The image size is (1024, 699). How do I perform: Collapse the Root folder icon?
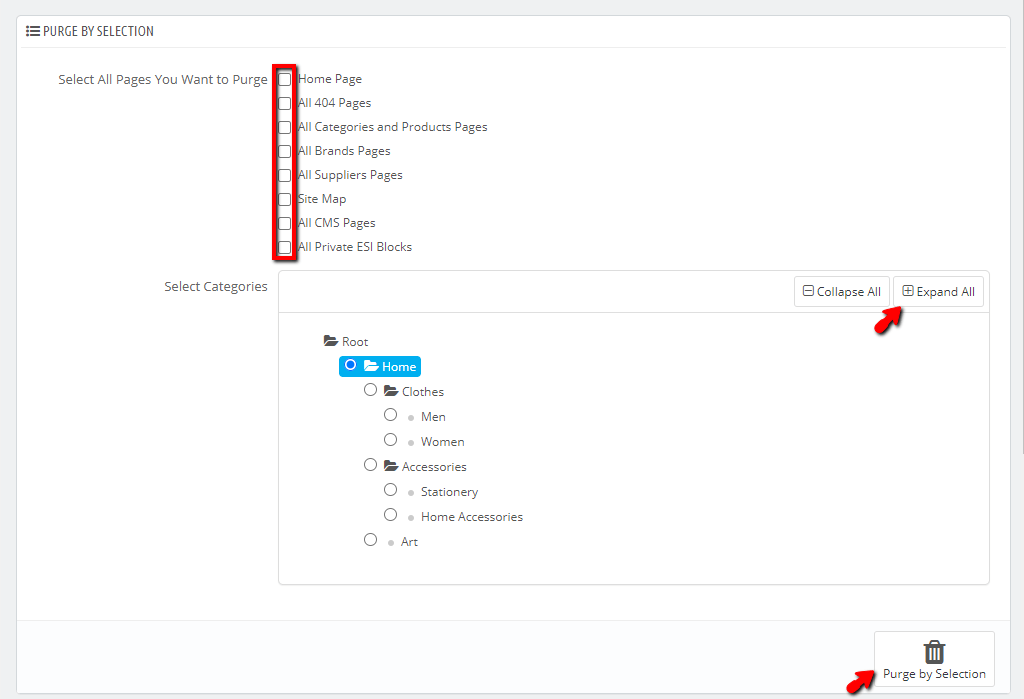[331, 341]
